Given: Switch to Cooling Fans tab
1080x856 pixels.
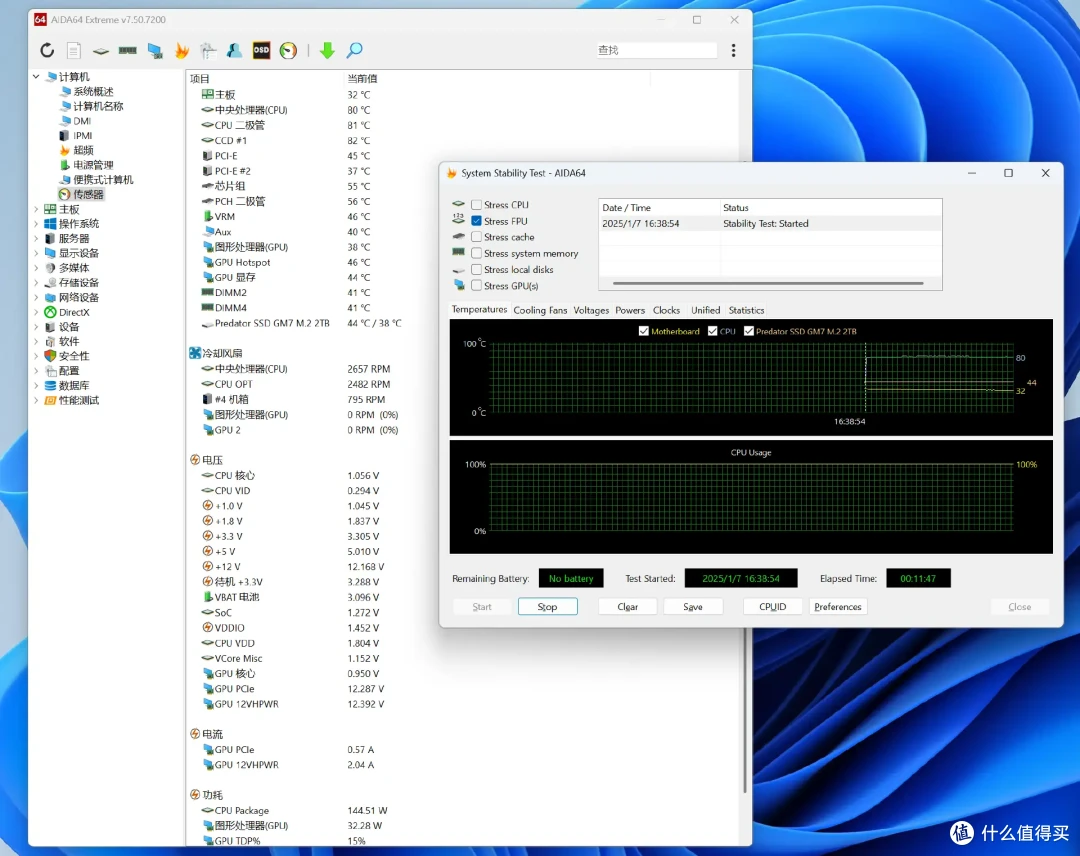Looking at the screenshot, I should pyautogui.click(x=540, y=311).
